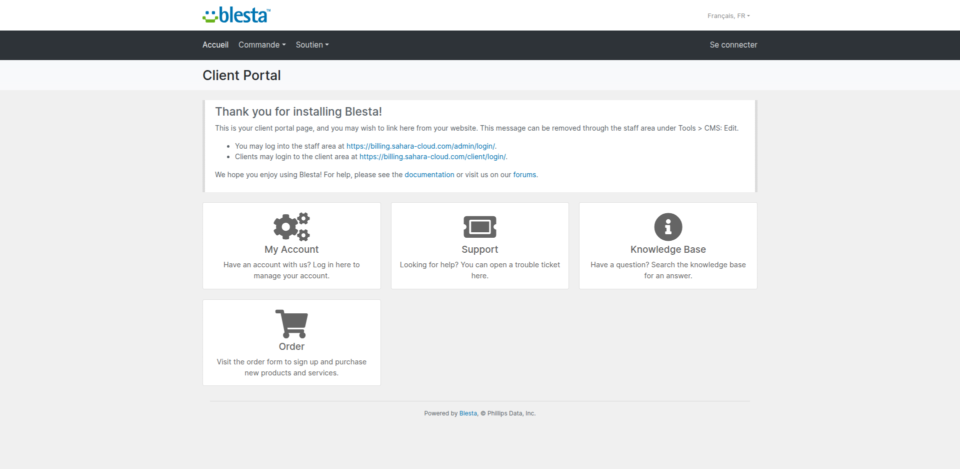Open the admin login URL link
This screenshot has width=960, height=469.
pos(421,146)
